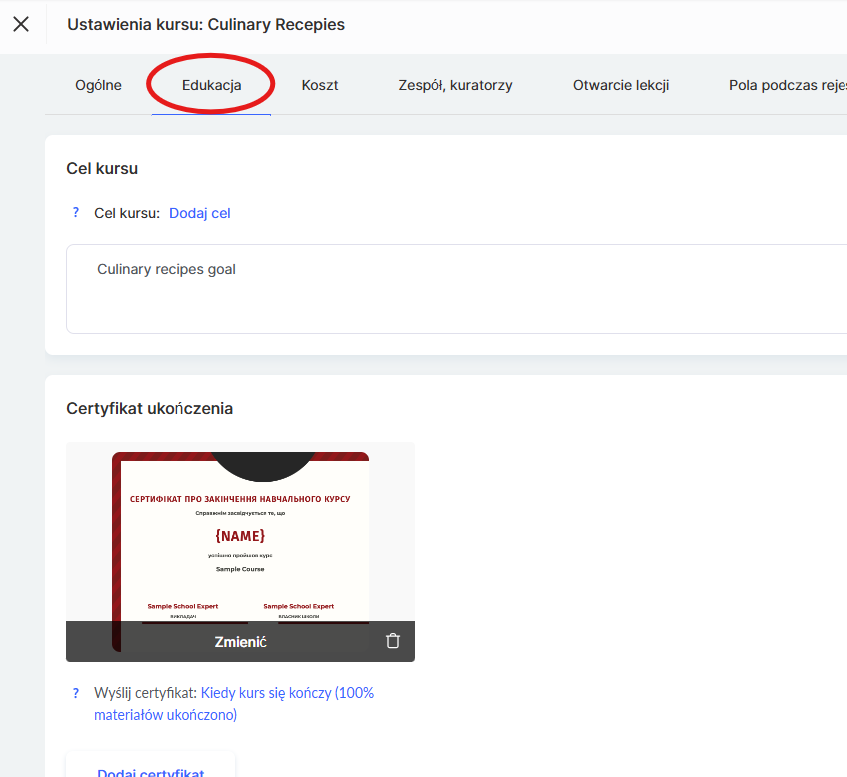Close course settings with the X icon
The width and height of the screenshot is (847, 777).
click(21, 24)
